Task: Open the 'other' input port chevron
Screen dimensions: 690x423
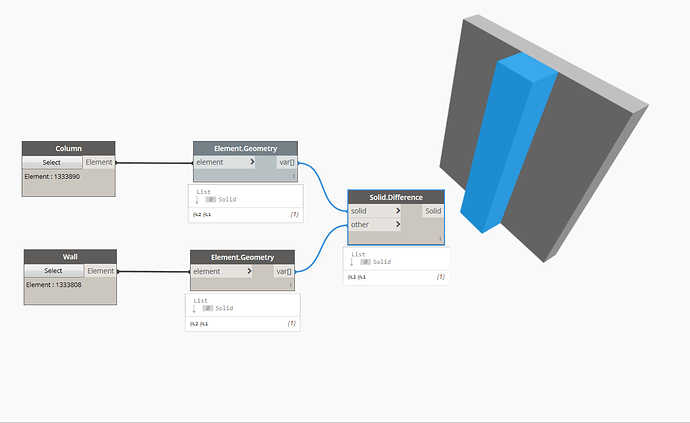Action: click(x=398, y=224)
